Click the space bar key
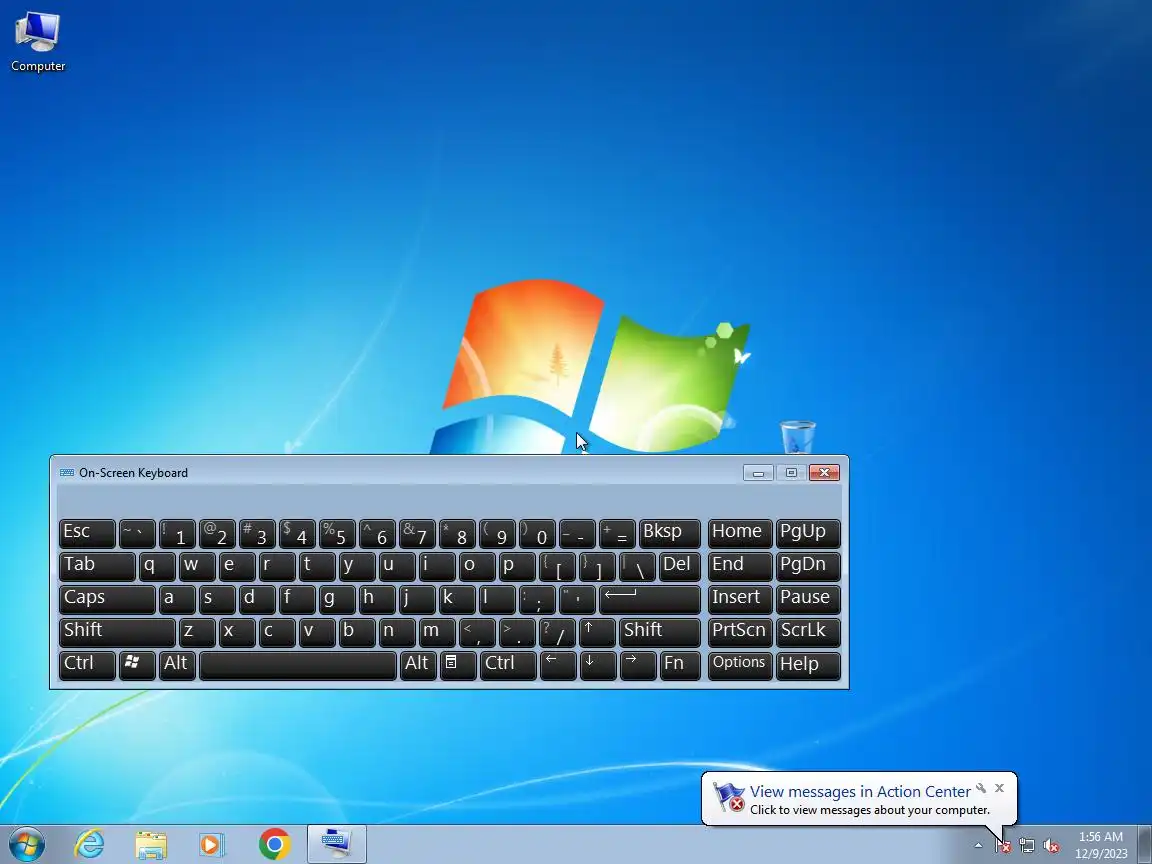The height and width of the screenshot is (864, 1152). [298, 665]
